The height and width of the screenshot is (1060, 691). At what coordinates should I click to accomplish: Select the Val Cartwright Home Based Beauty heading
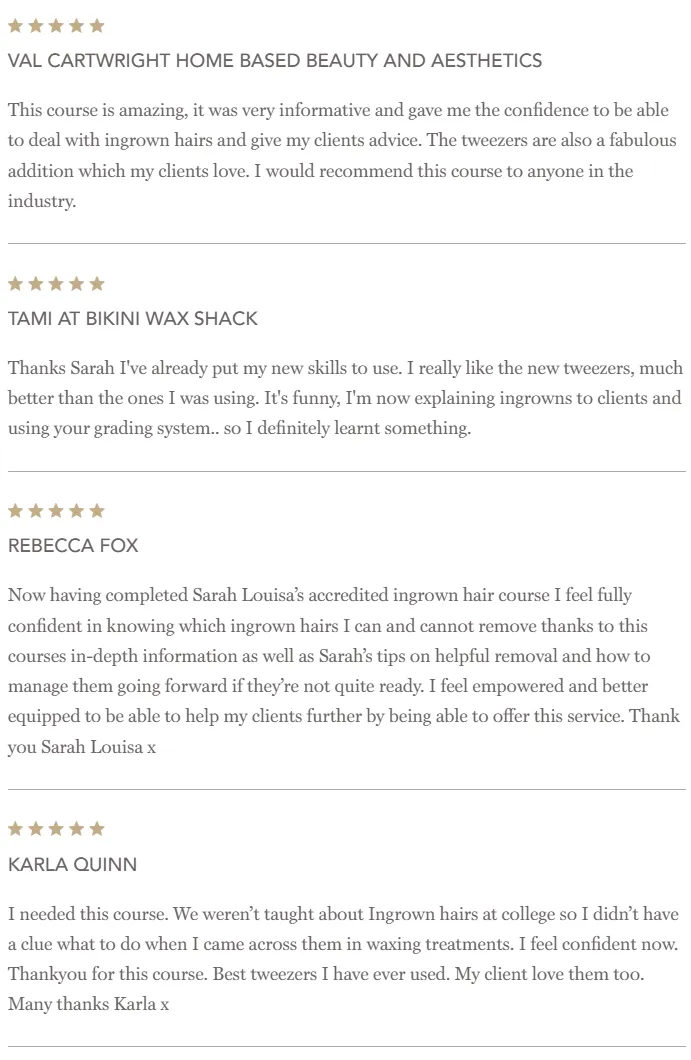tap(275, 60)
